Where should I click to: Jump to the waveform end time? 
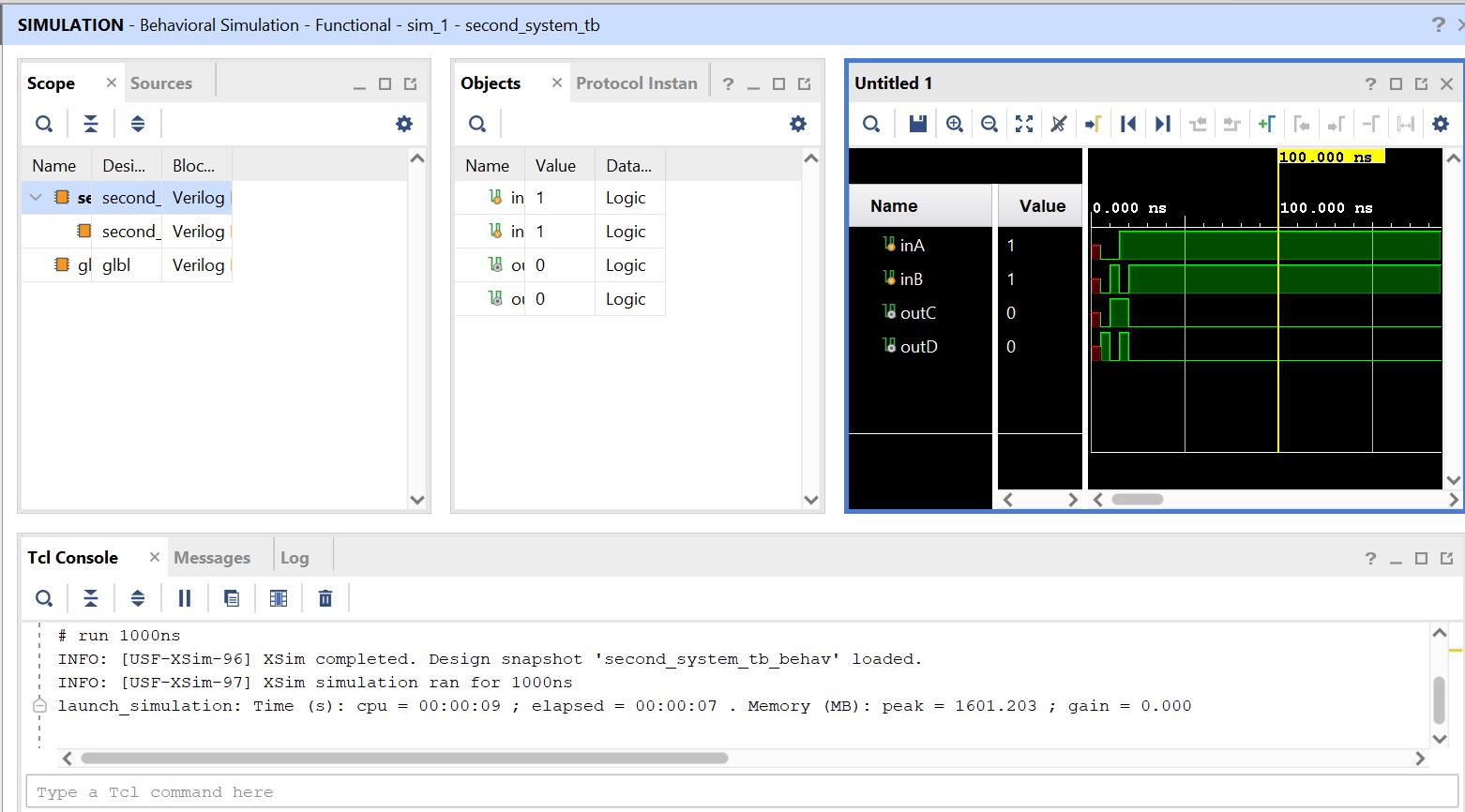point(1163,124)
